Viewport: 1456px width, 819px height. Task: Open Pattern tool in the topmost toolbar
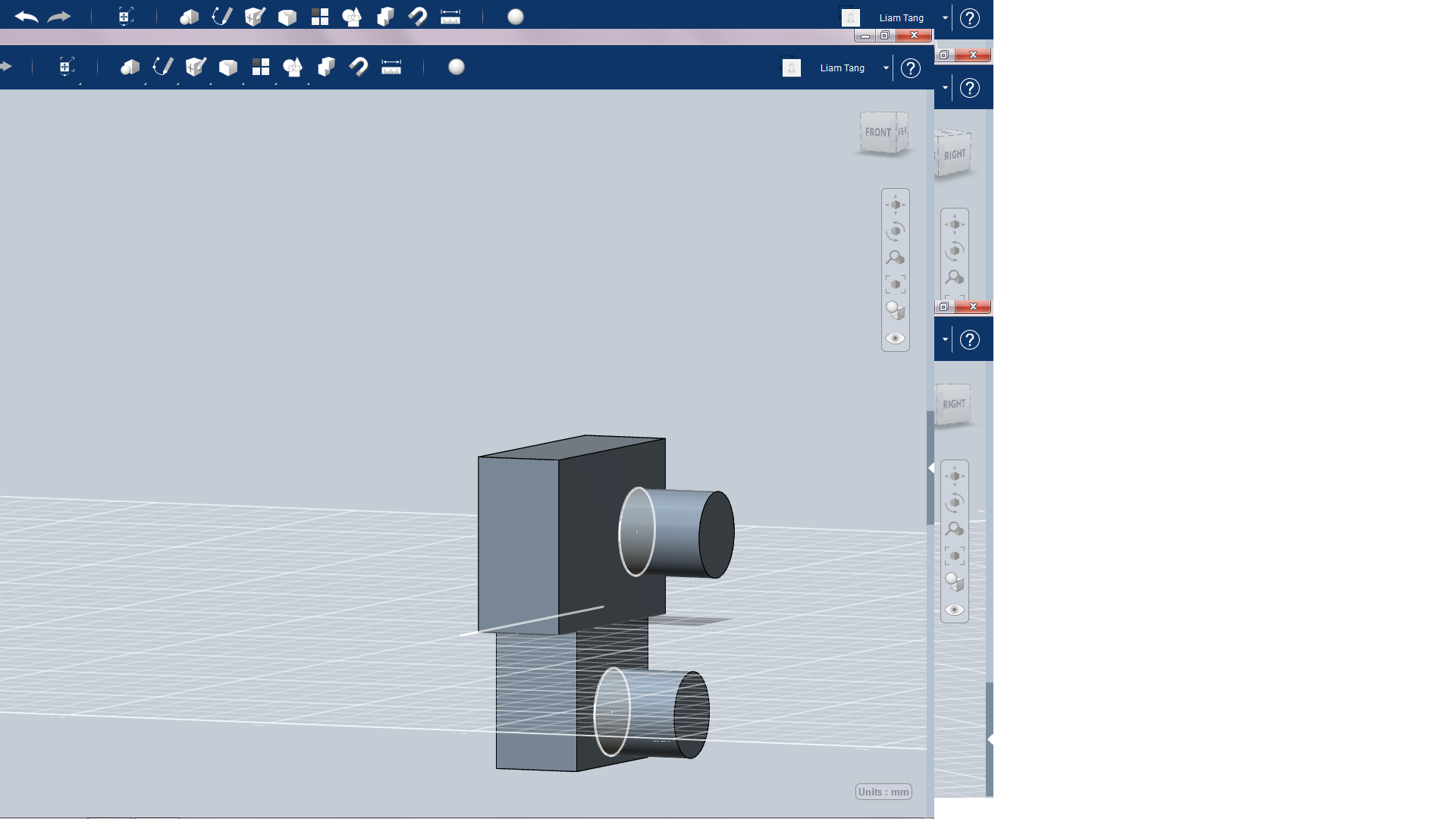[320, 17]
